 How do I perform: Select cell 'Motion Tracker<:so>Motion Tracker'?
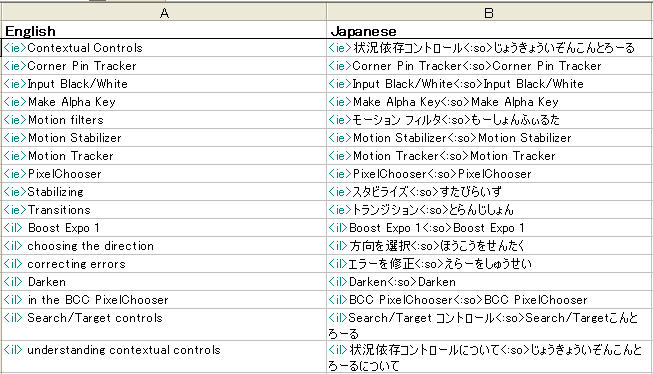(x=489, y=155)
